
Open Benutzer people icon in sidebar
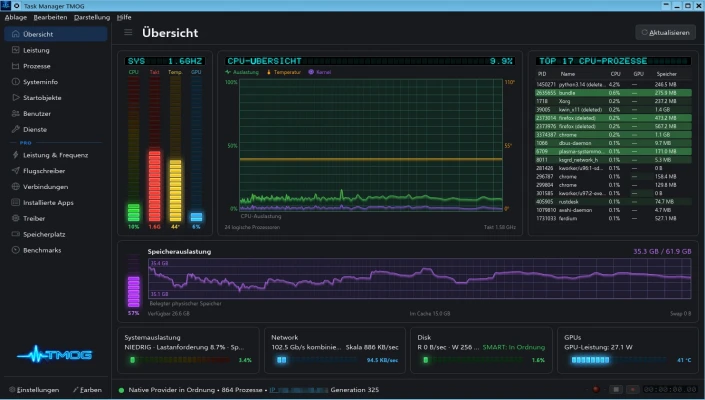[x=16, y=113]
